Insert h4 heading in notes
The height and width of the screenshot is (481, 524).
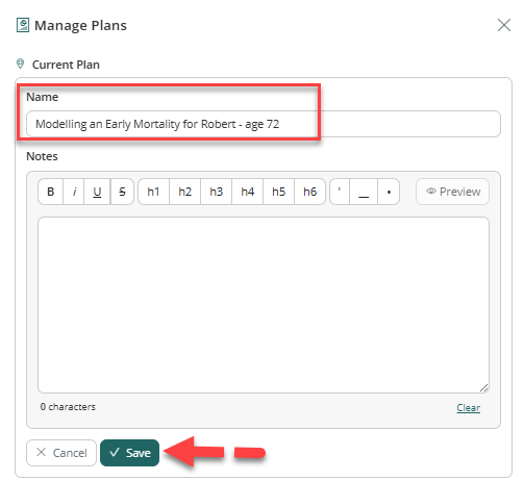pos(247,192)
